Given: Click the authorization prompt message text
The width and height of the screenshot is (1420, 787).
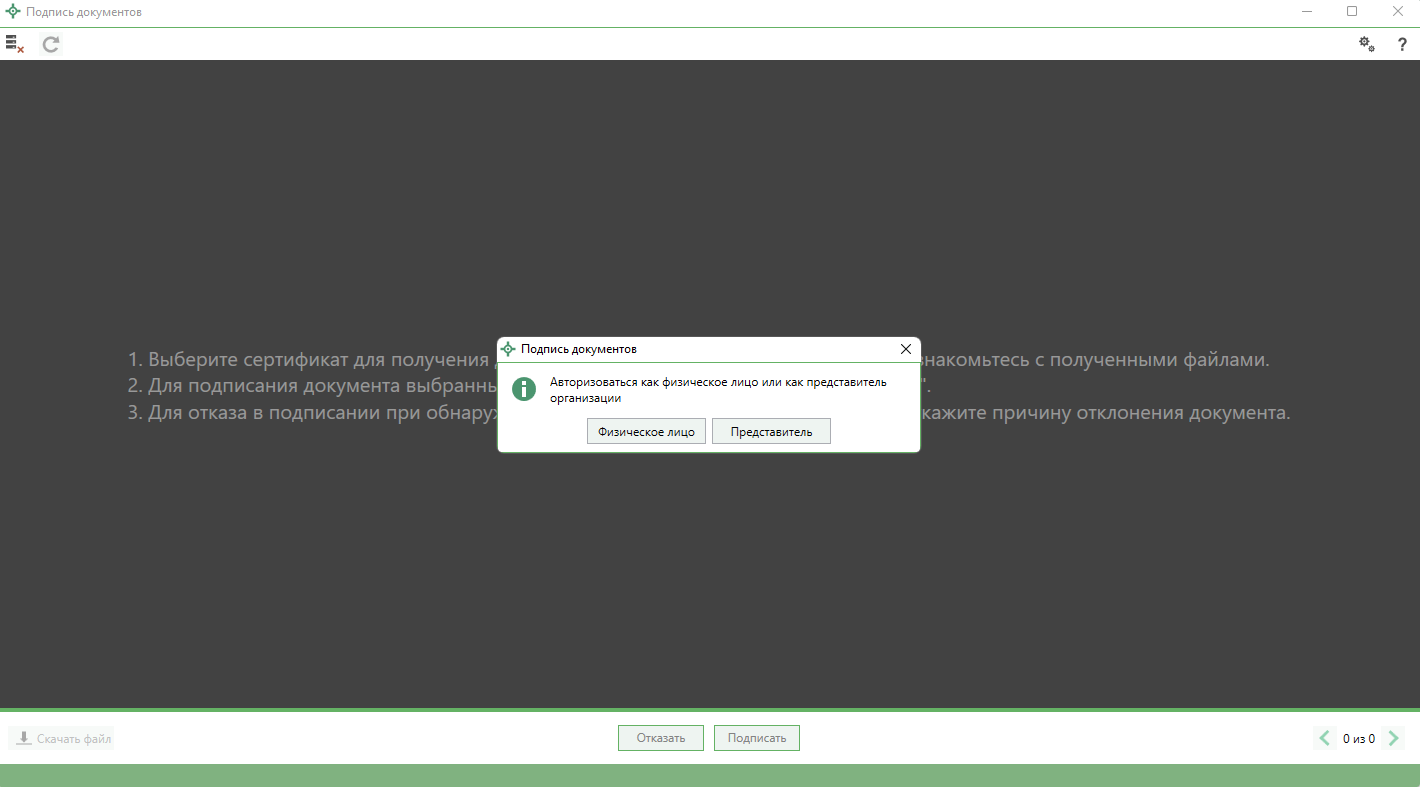Looking at the screenshot, I should click(717, 390).
